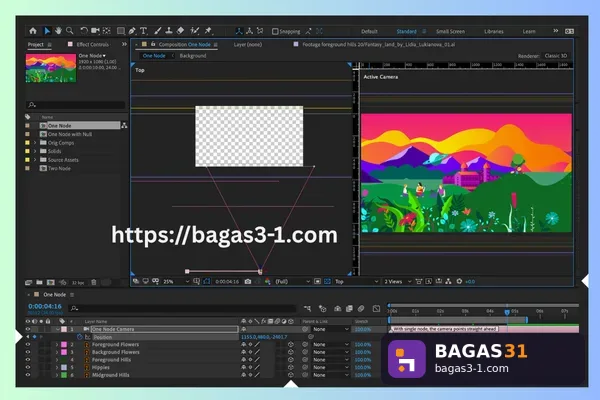Click the green label swatch of Midground Hills
The height and width of the screenshot is (400, 600).
coord(64,375)
